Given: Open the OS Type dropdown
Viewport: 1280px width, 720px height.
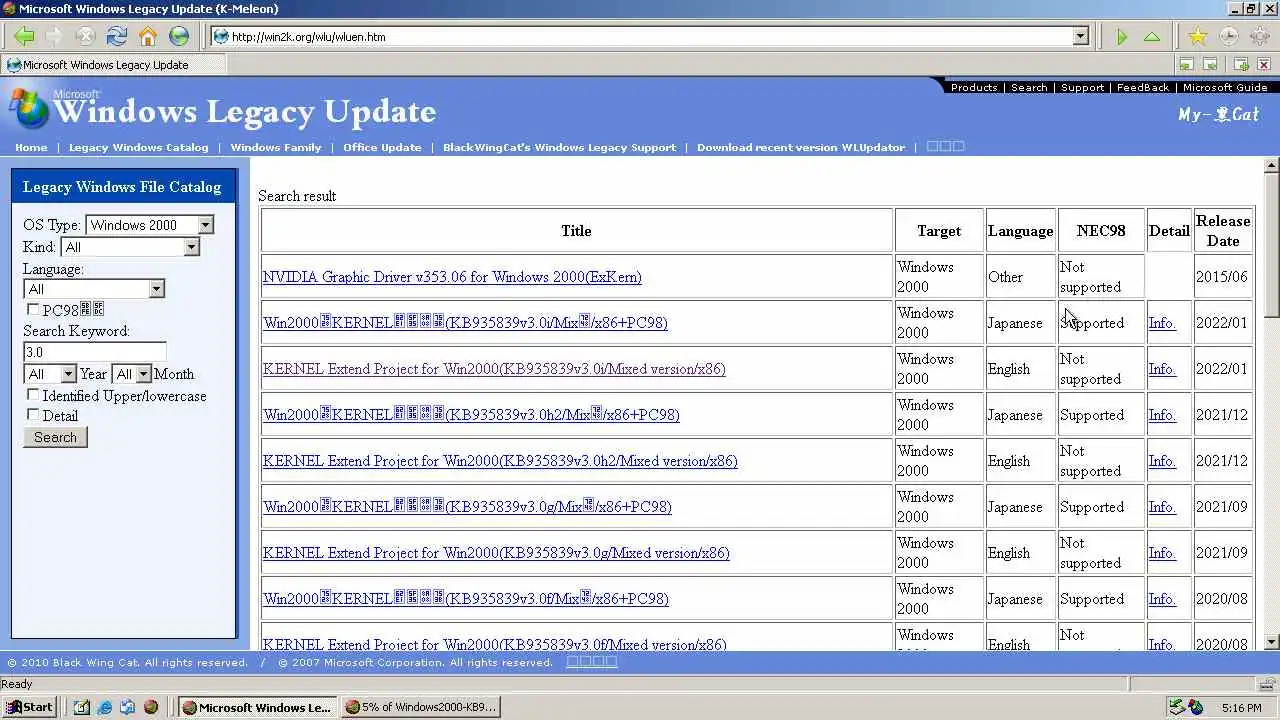Looking at the screenshot, I should click(150, 225).
